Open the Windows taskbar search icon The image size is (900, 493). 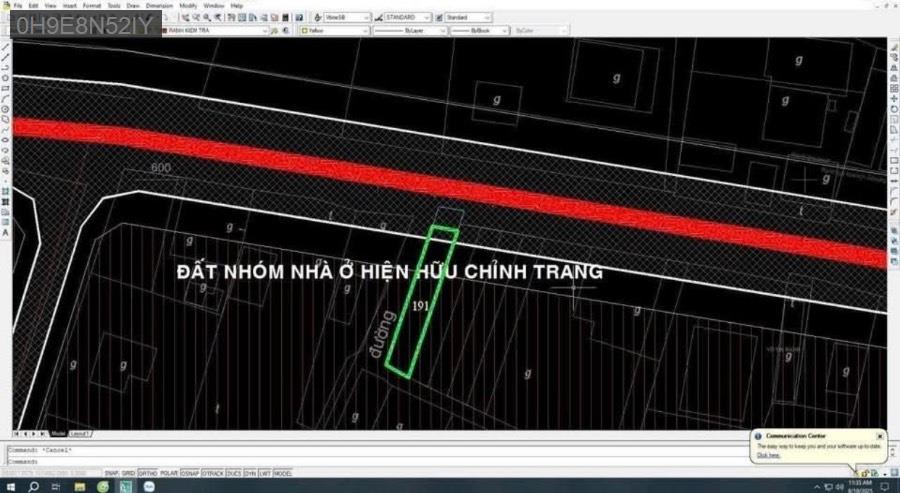pyautogui.click(x=34, y=486)
